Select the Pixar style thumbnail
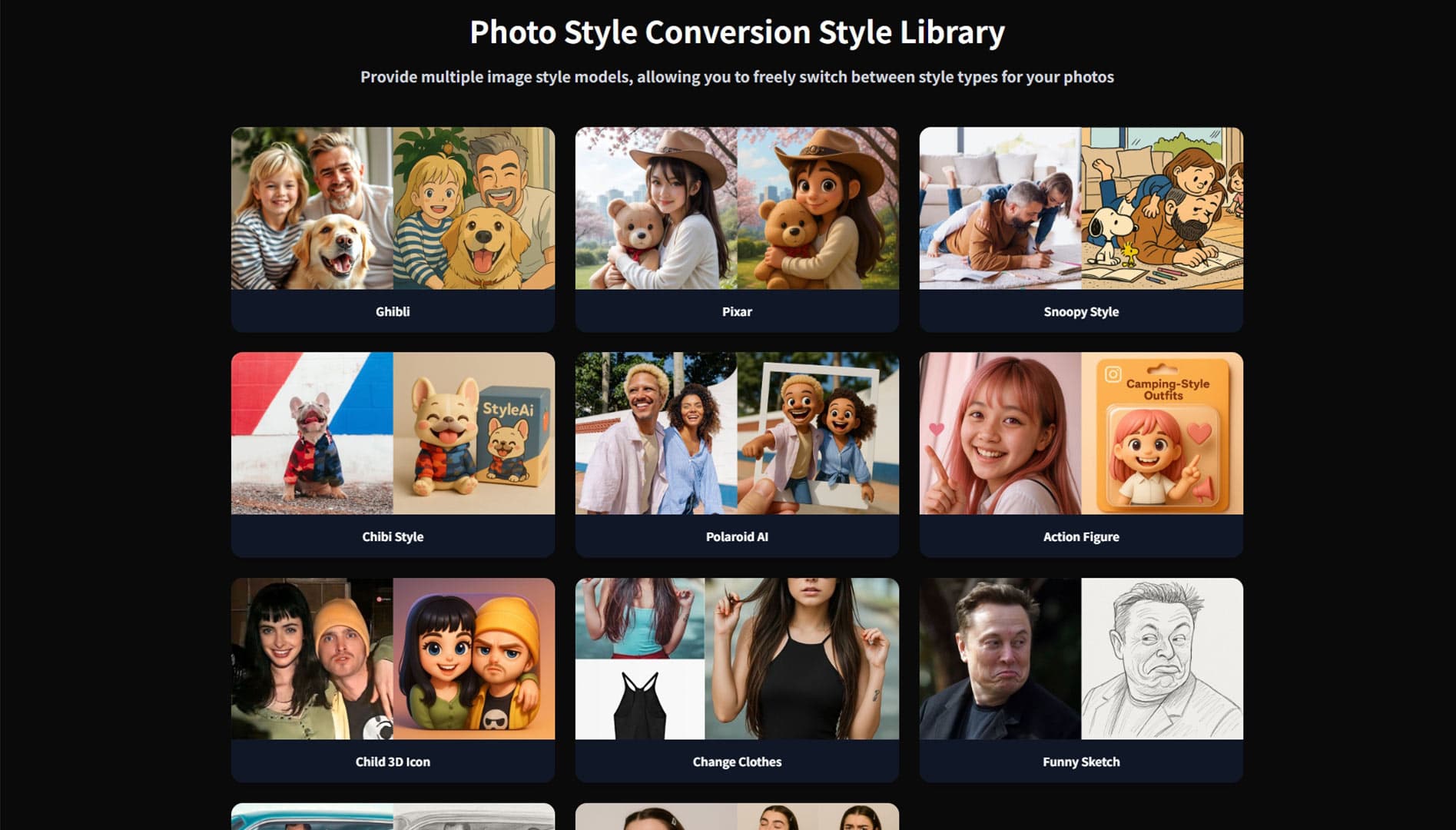The image size is (1456, 830). (x=737, y=208)
